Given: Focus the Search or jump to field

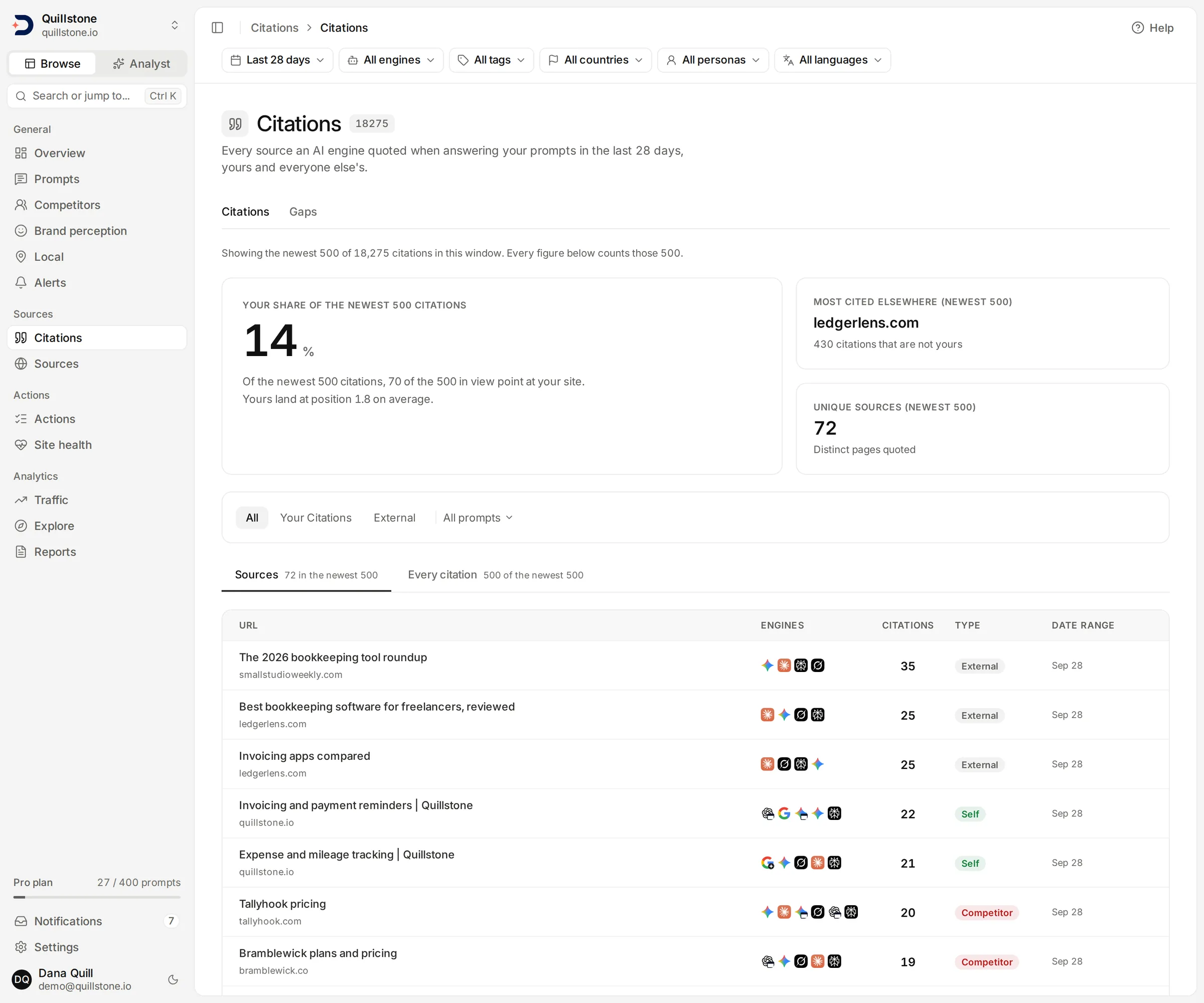Looking at the screenshot, I should [97, 96].
